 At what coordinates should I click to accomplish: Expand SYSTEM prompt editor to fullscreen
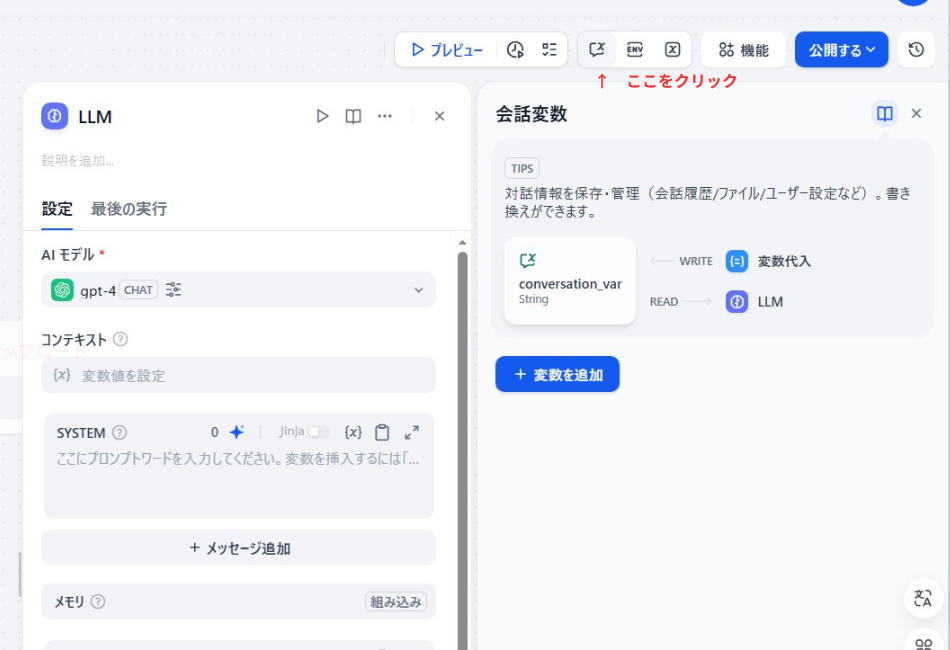[x=412, y=432]
